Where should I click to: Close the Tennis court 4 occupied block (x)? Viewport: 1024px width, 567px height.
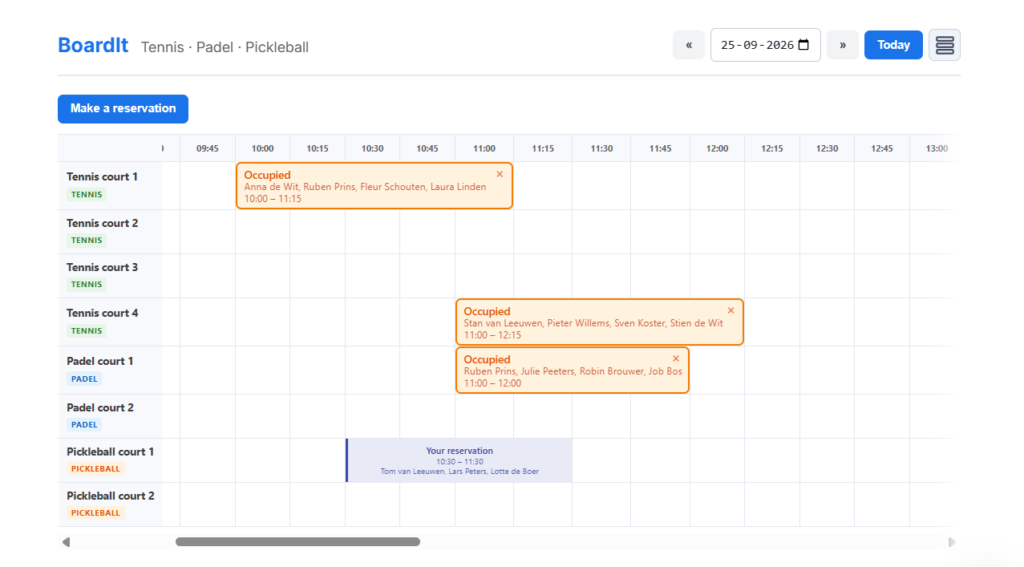731,311
